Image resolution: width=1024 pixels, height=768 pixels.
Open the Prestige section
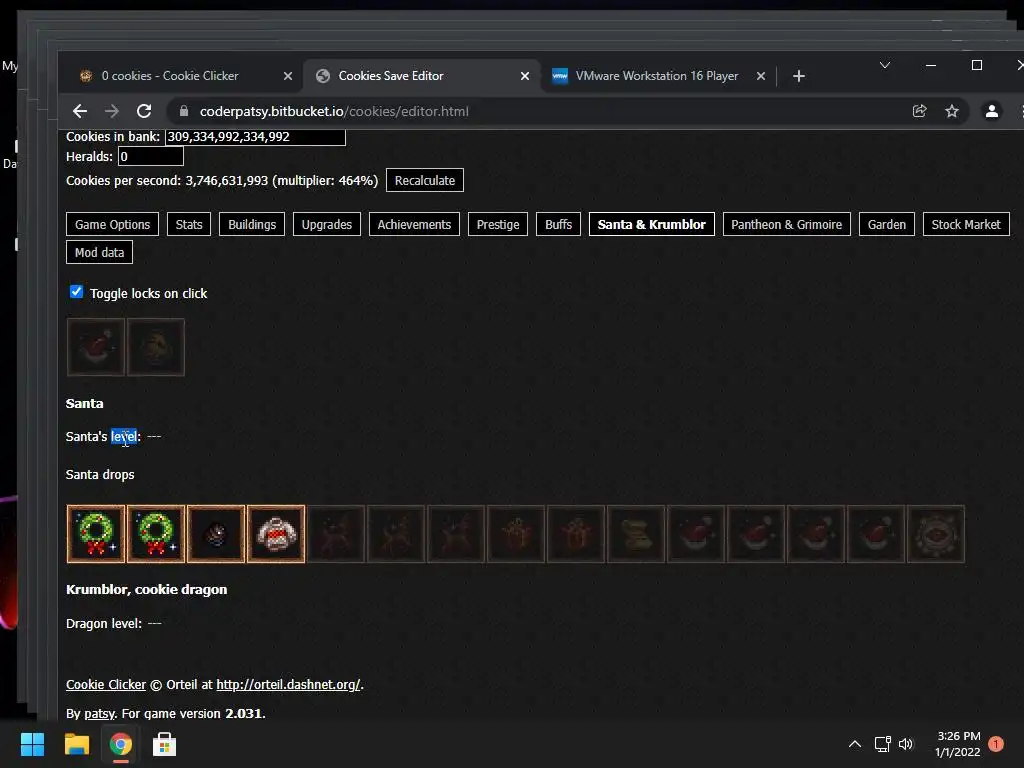498,224
